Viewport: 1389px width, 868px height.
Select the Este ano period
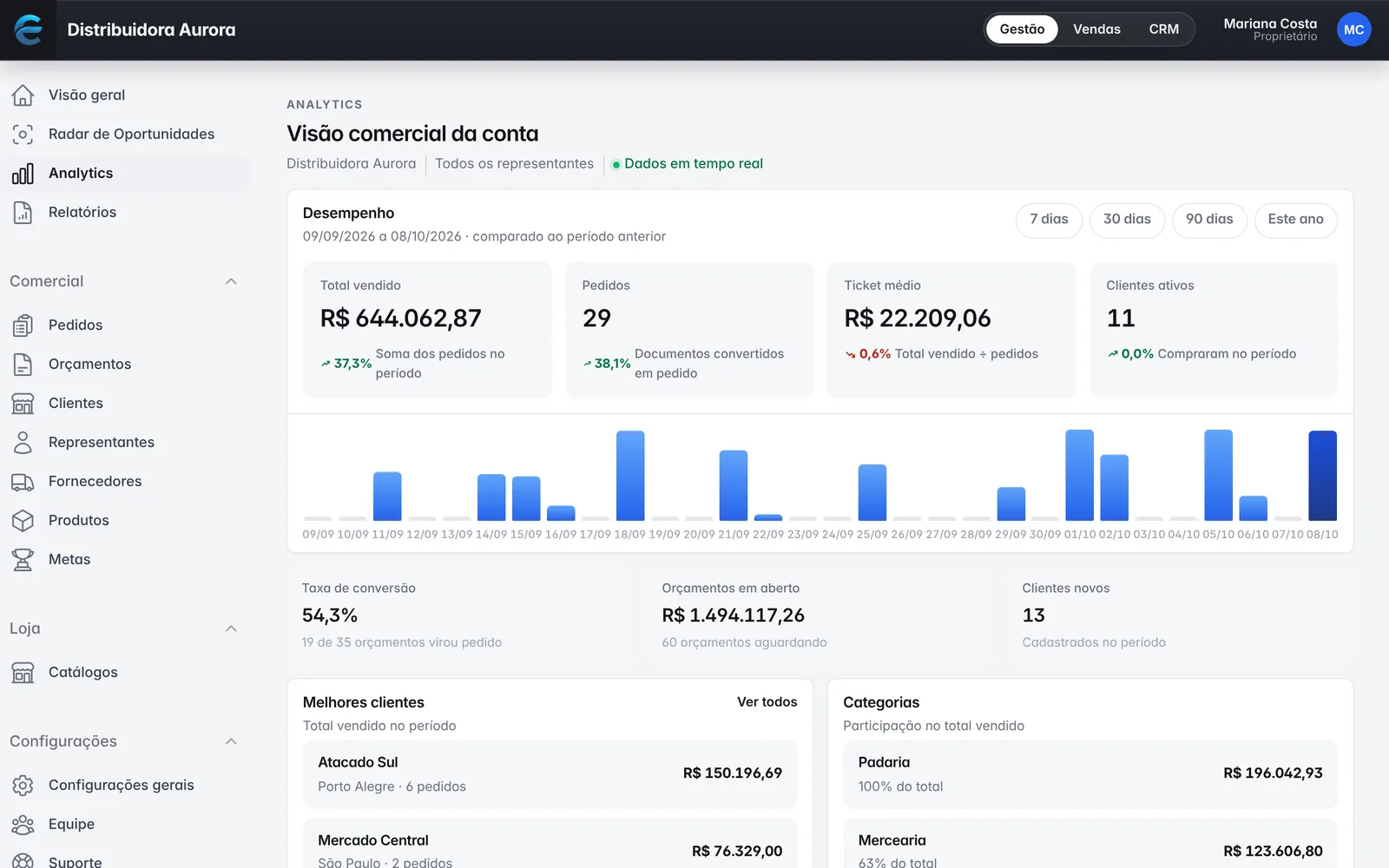pyautogui.click(x=1295, y=220)
